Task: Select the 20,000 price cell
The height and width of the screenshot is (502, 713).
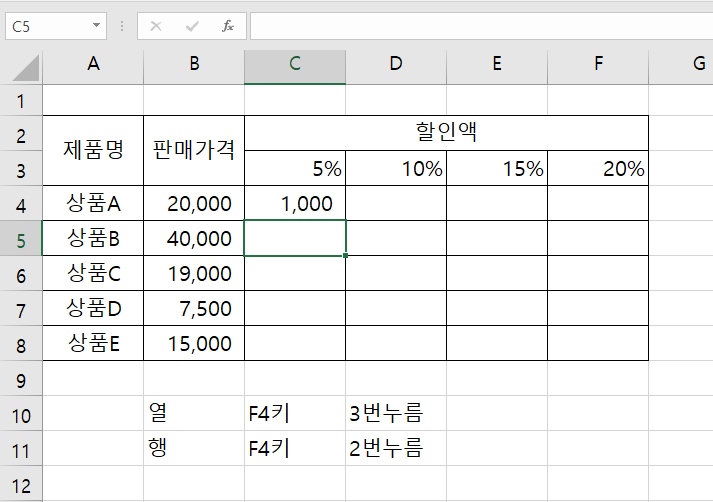Action: [x=194, y=203]
